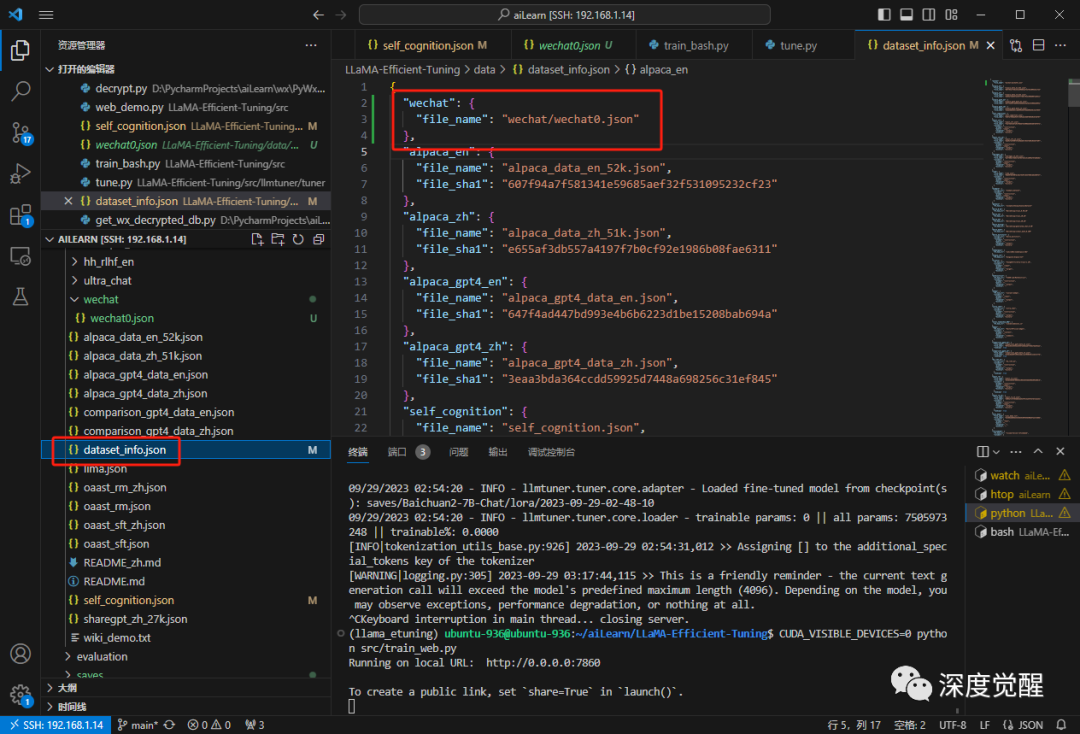Toggle the primary side bar layout icon
The image size is (1080, 734).
tap(884, 14)
